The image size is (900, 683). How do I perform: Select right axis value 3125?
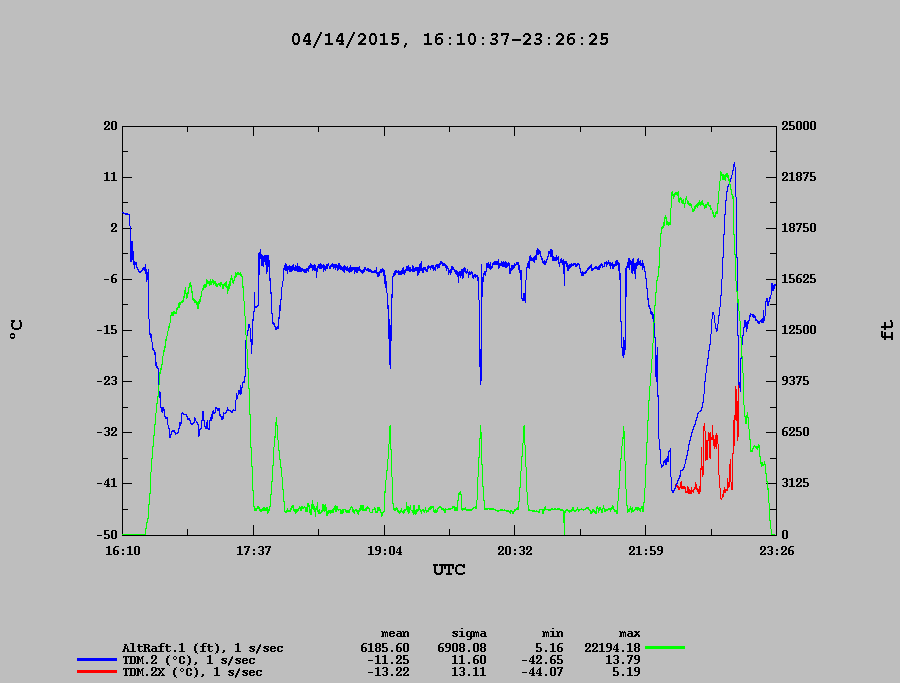pyautogui.click(x=796, y=483)
